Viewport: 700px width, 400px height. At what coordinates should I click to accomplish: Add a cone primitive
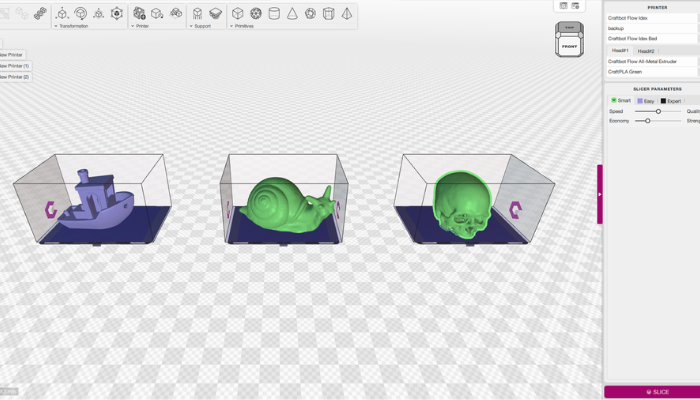coord(292,13)
